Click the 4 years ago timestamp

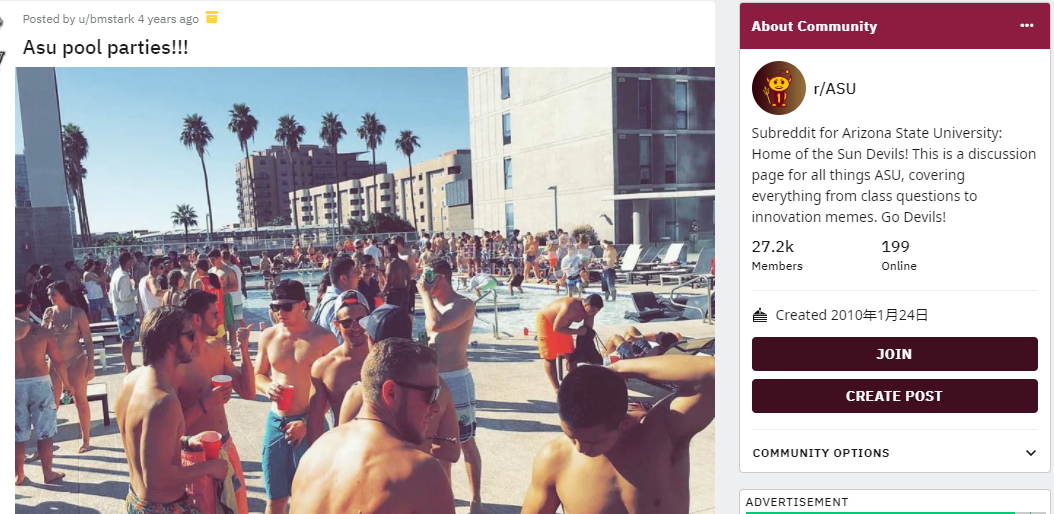tap(168, 19)
